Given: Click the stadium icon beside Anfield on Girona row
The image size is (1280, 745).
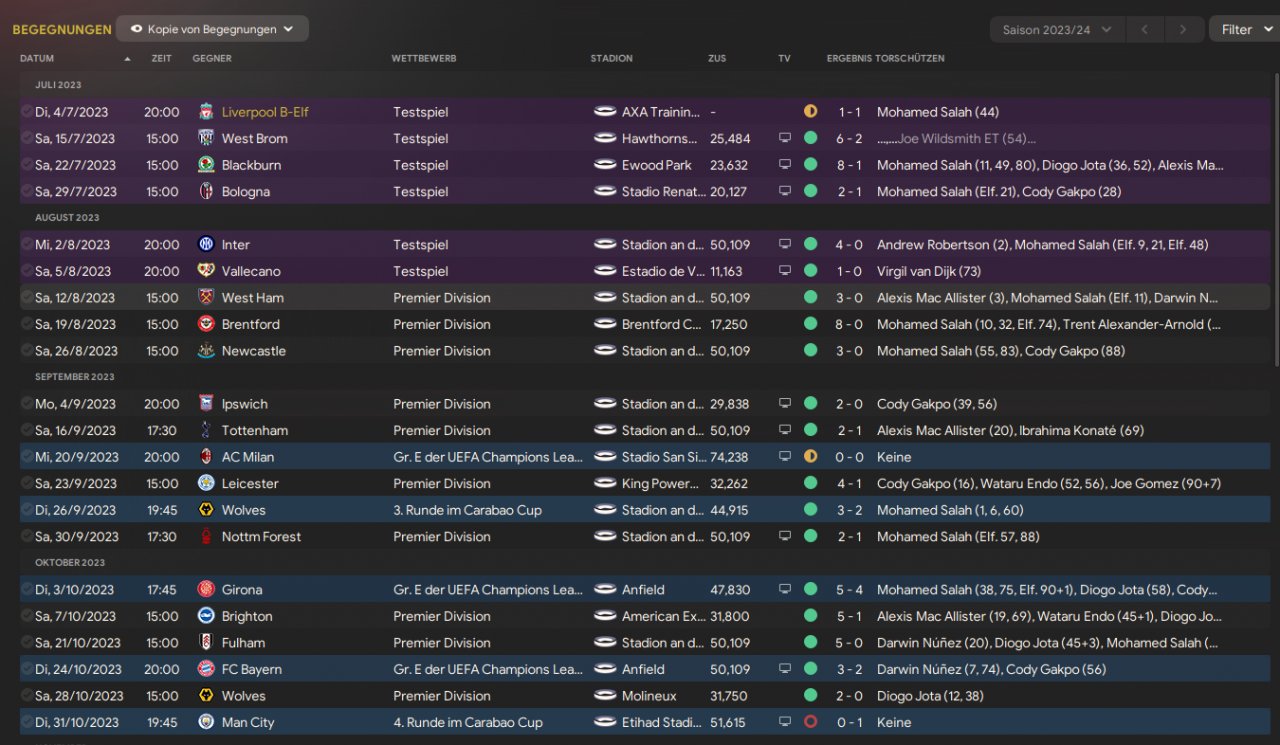Looking at the screenshot, I should [x=604, y=590].
